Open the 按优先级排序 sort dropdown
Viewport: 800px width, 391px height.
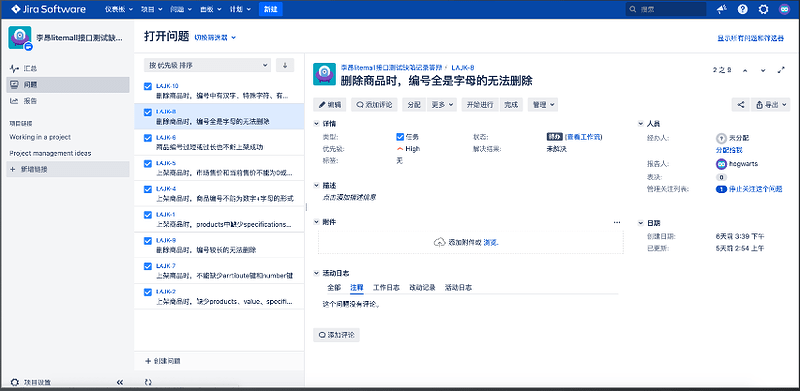point(208,65)
